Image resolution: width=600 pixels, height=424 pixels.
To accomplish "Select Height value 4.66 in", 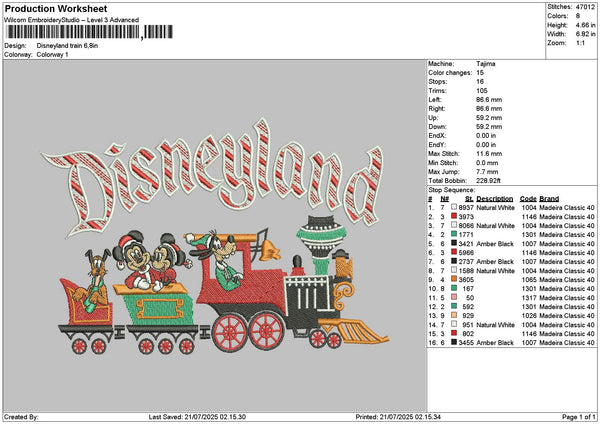I will (585, 25).
